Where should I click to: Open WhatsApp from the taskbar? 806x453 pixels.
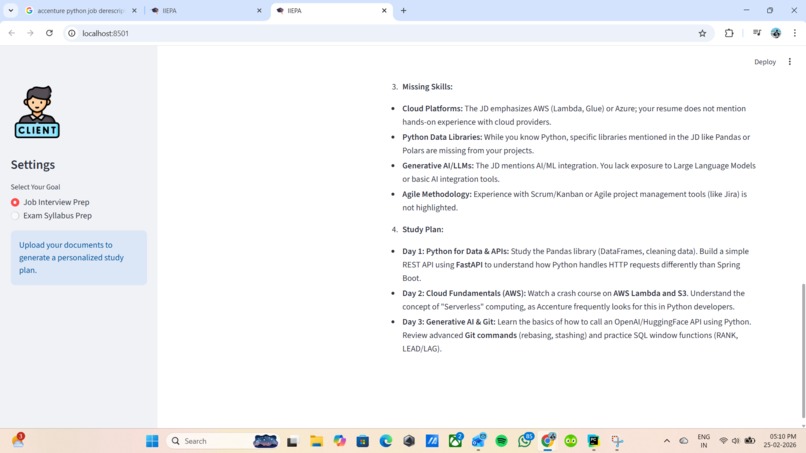[525, 441]
